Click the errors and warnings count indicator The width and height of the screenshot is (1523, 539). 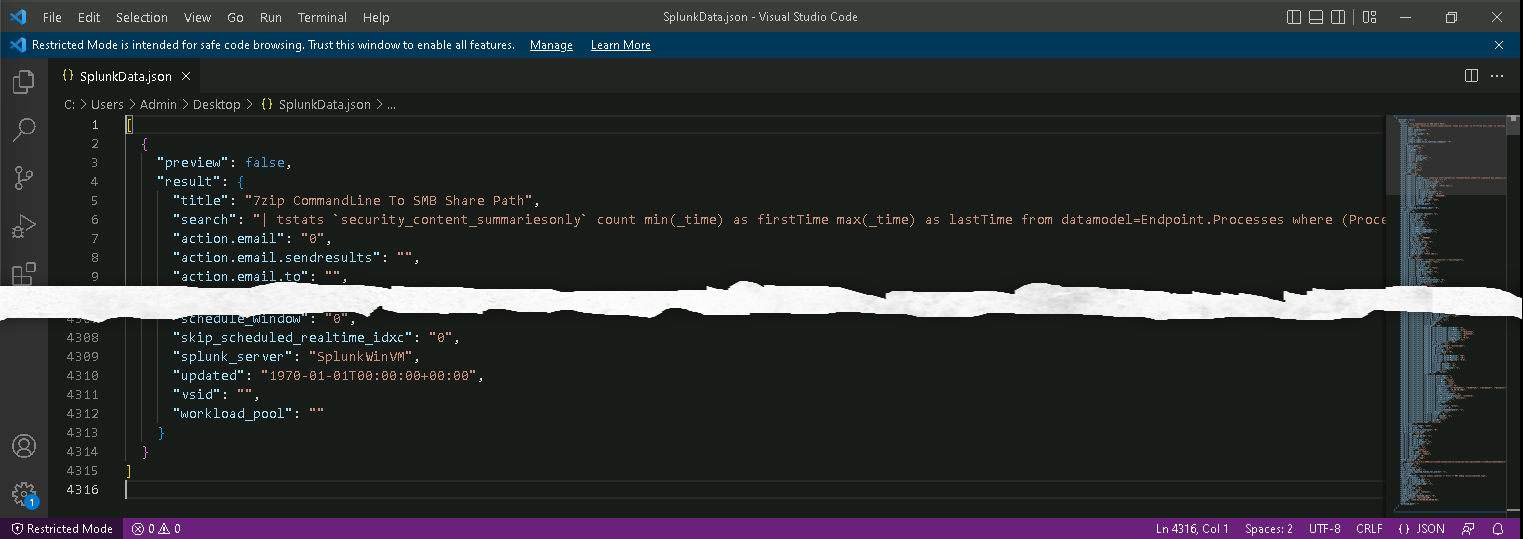[x=156, y=529]
